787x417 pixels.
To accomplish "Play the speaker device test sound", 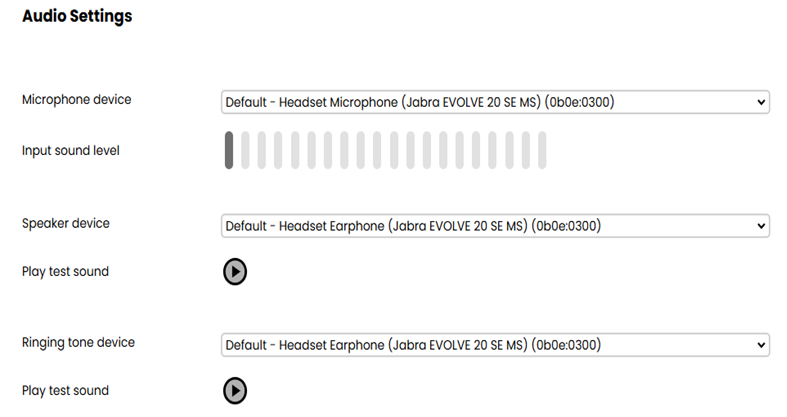I will point(235,271).
